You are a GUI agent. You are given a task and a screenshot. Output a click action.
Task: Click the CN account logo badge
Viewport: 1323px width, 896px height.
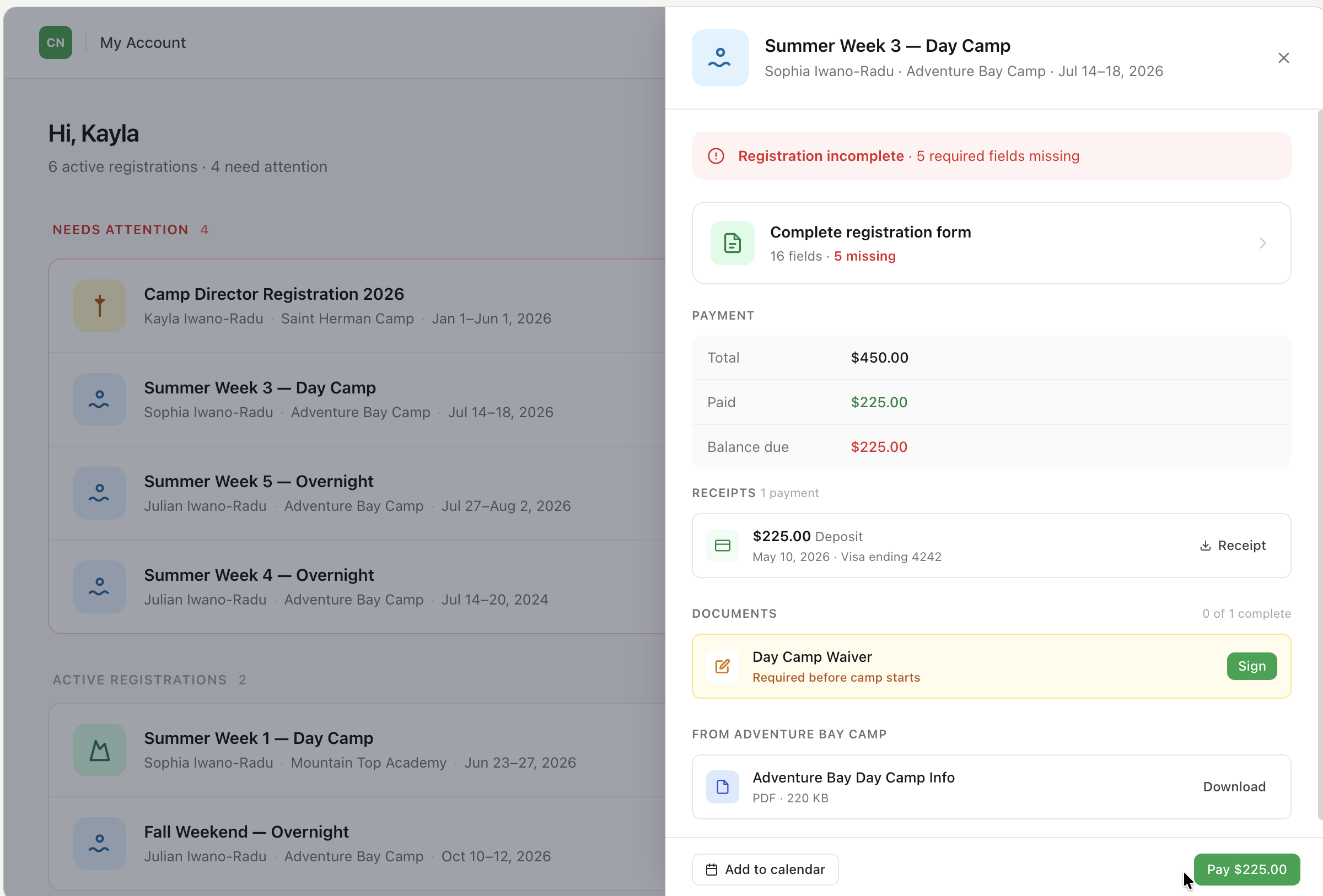[55, 42]
